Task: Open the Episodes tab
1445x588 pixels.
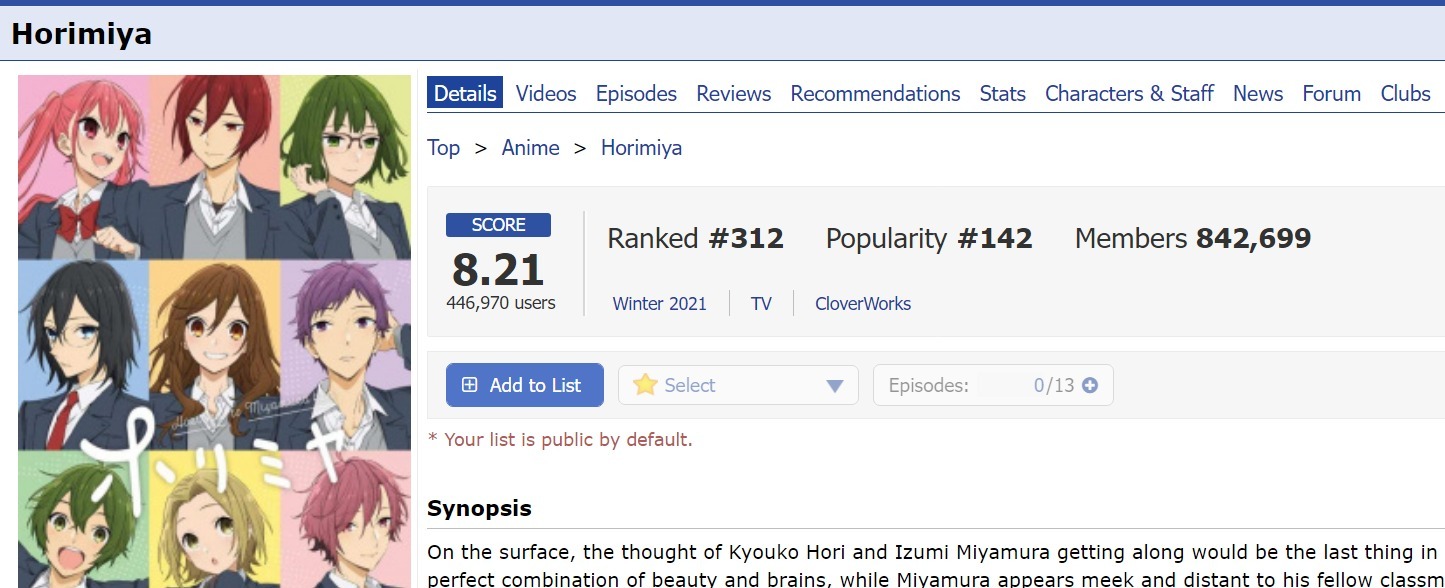Action: point(636,94)
